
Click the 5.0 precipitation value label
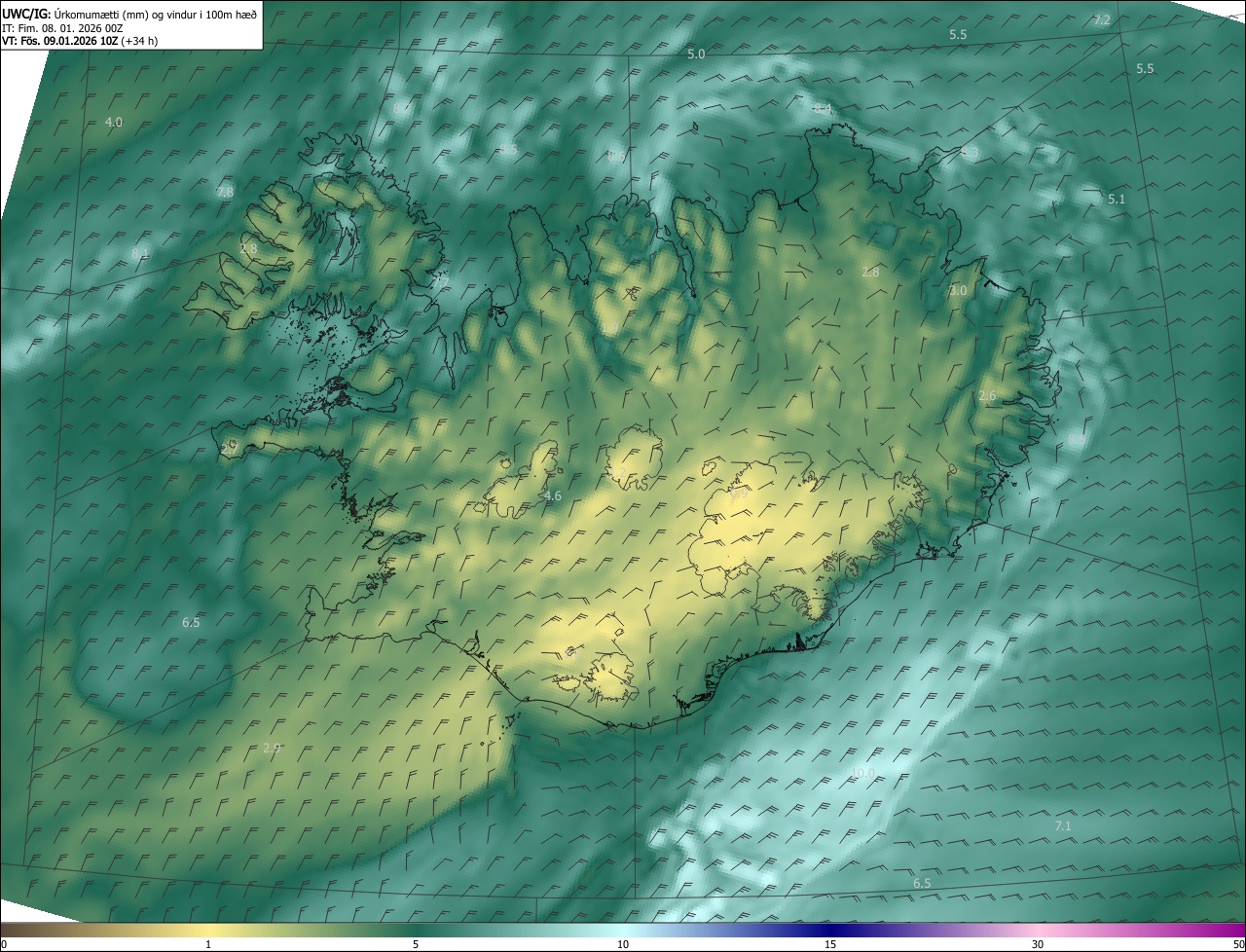click(x=696, y=55)
